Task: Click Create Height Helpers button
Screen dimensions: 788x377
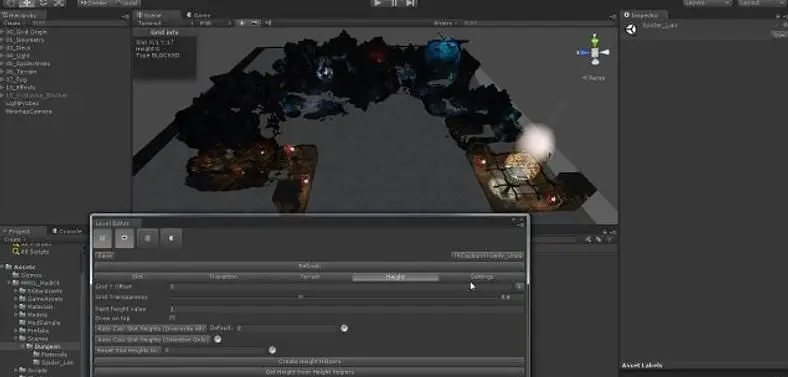Action: [310, 361]
